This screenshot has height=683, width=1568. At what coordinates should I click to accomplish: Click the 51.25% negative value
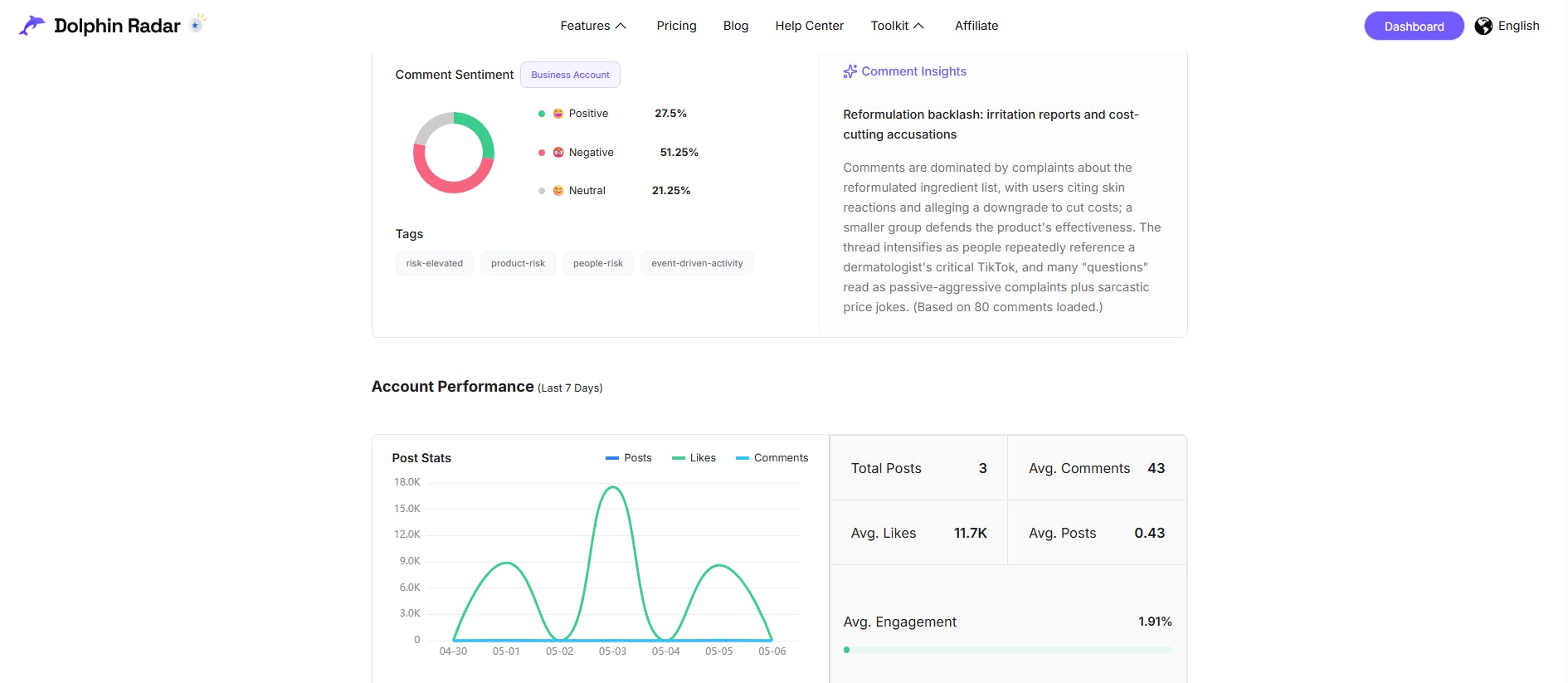679,153
